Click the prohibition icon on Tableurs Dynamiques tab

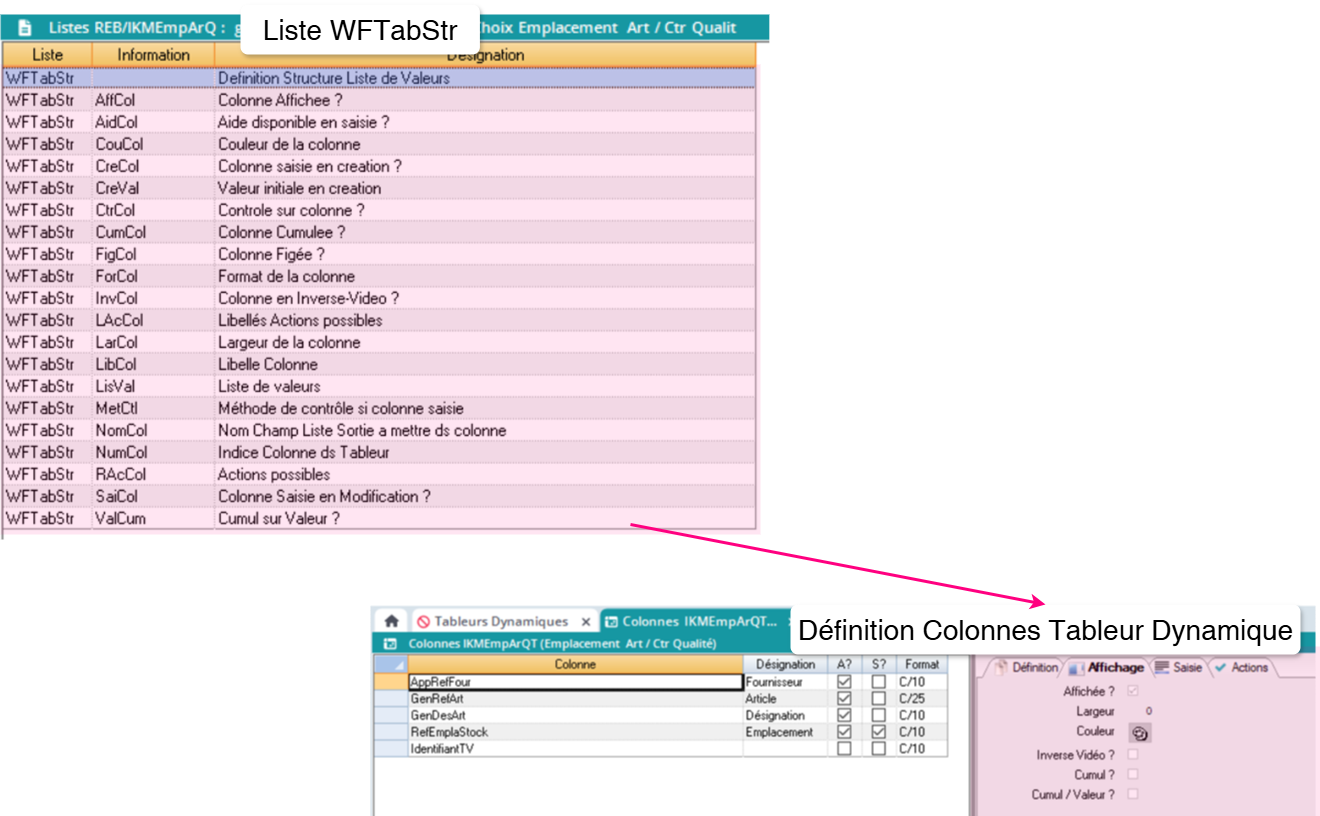click(424, 621)
